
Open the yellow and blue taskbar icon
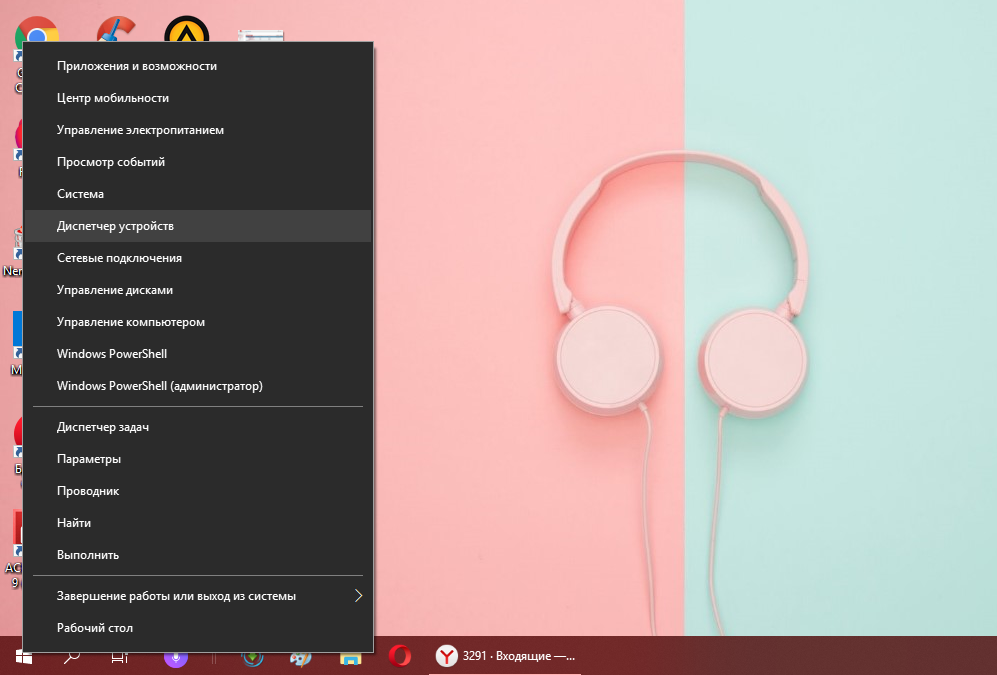tap(350, 658)
